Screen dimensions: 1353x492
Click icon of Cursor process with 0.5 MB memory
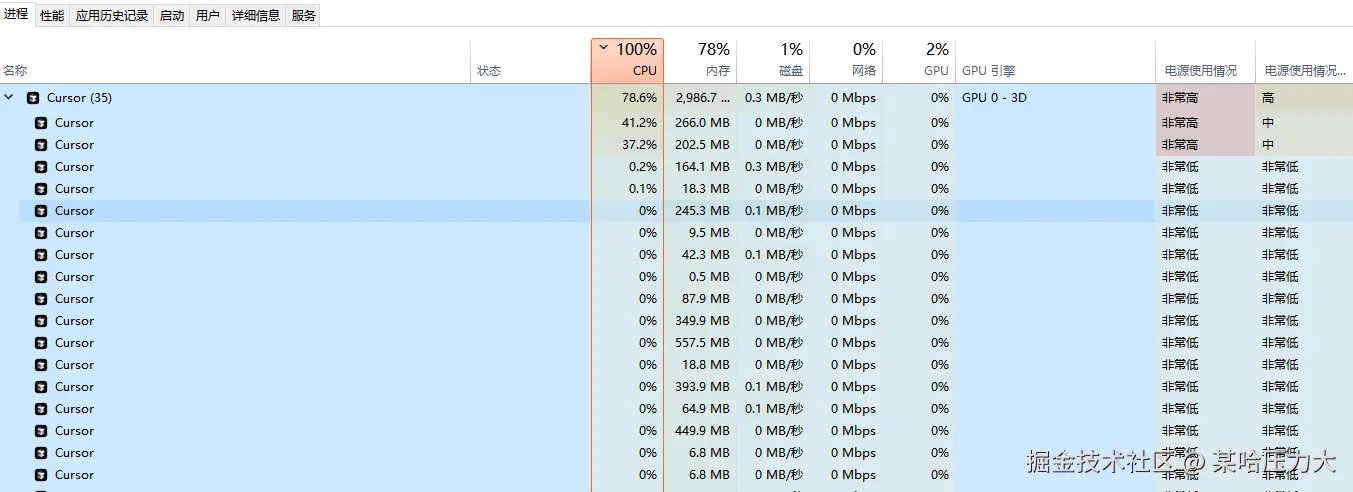(x=41, y=277)
